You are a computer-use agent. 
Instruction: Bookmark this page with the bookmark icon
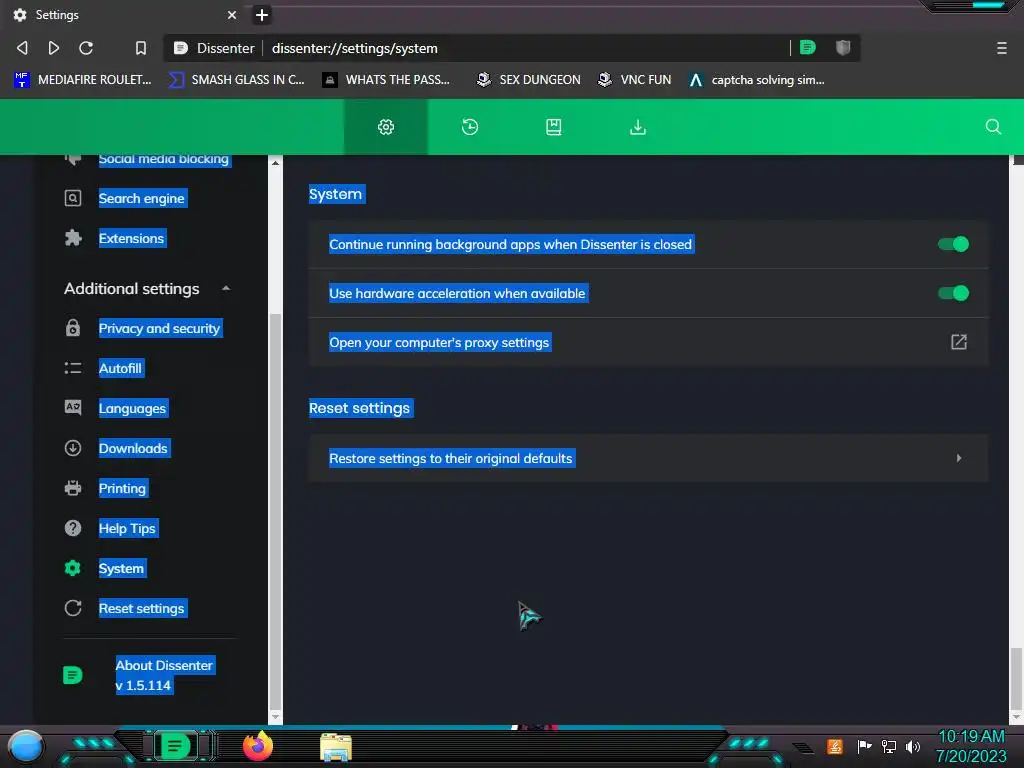[x=140, y=48]
